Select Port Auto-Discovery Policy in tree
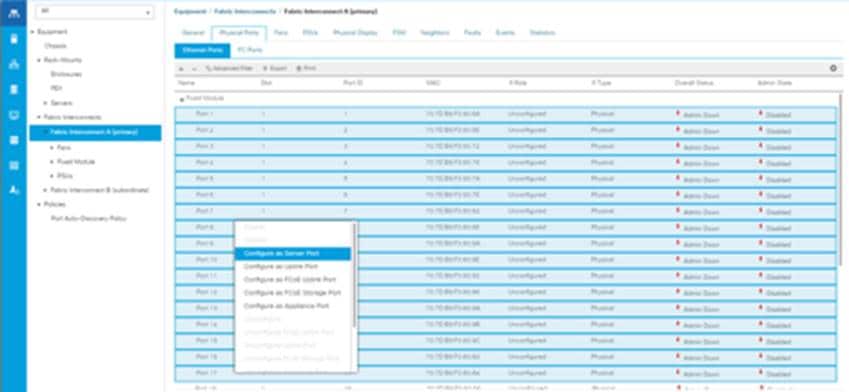The image size is (849, 392). (x=88, y=218)
